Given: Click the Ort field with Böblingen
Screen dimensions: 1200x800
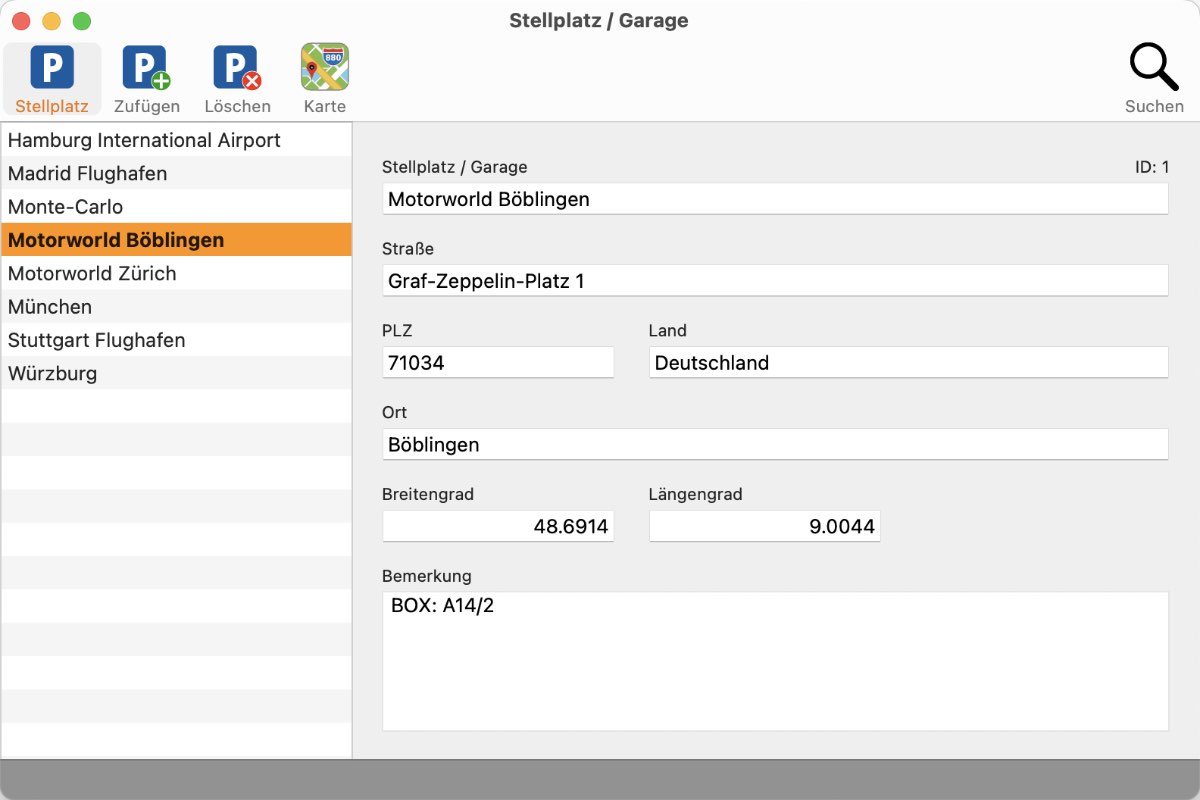Looking at the screenshot, I should pos(775,445).
